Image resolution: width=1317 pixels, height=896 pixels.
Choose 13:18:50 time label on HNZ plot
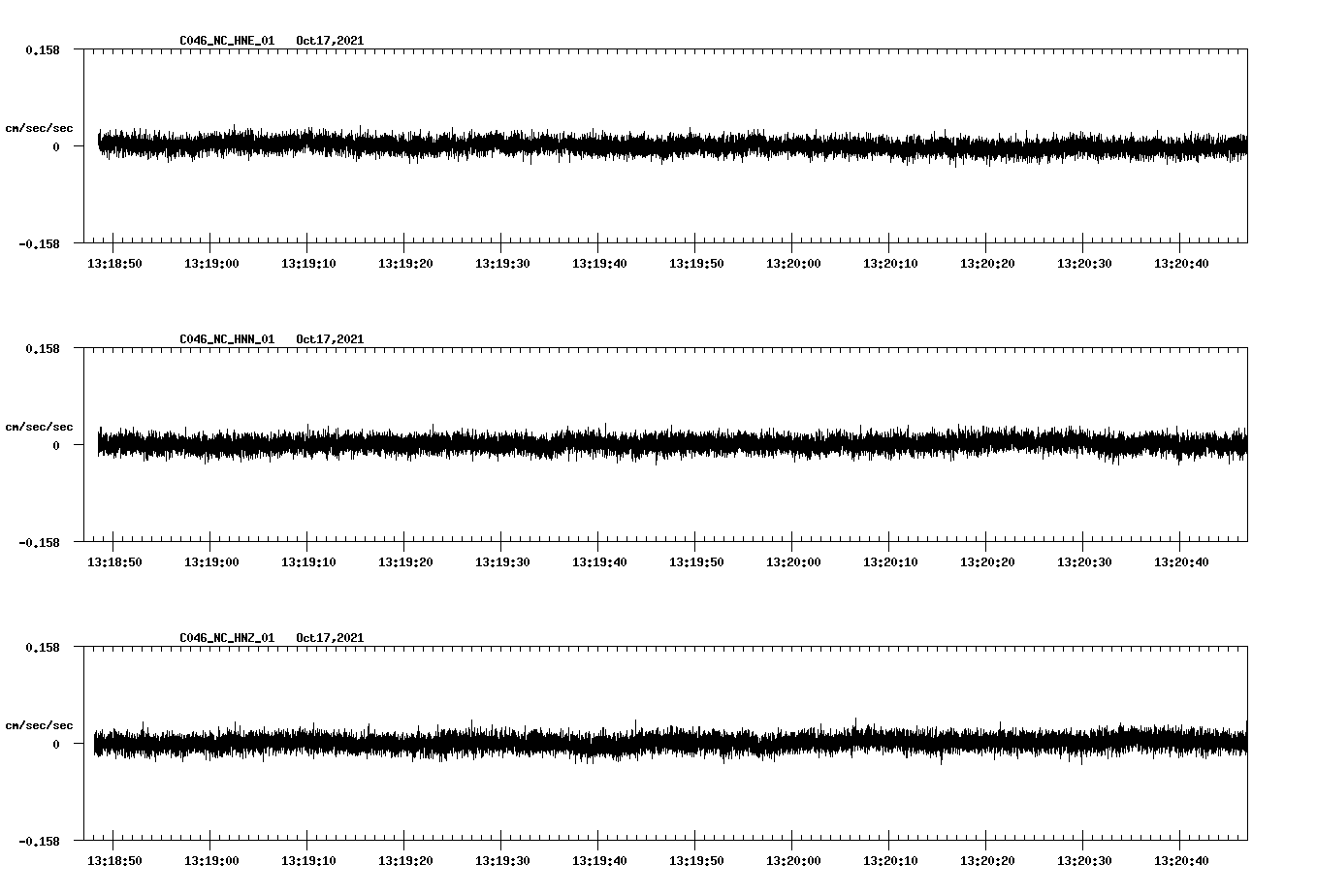114,860
